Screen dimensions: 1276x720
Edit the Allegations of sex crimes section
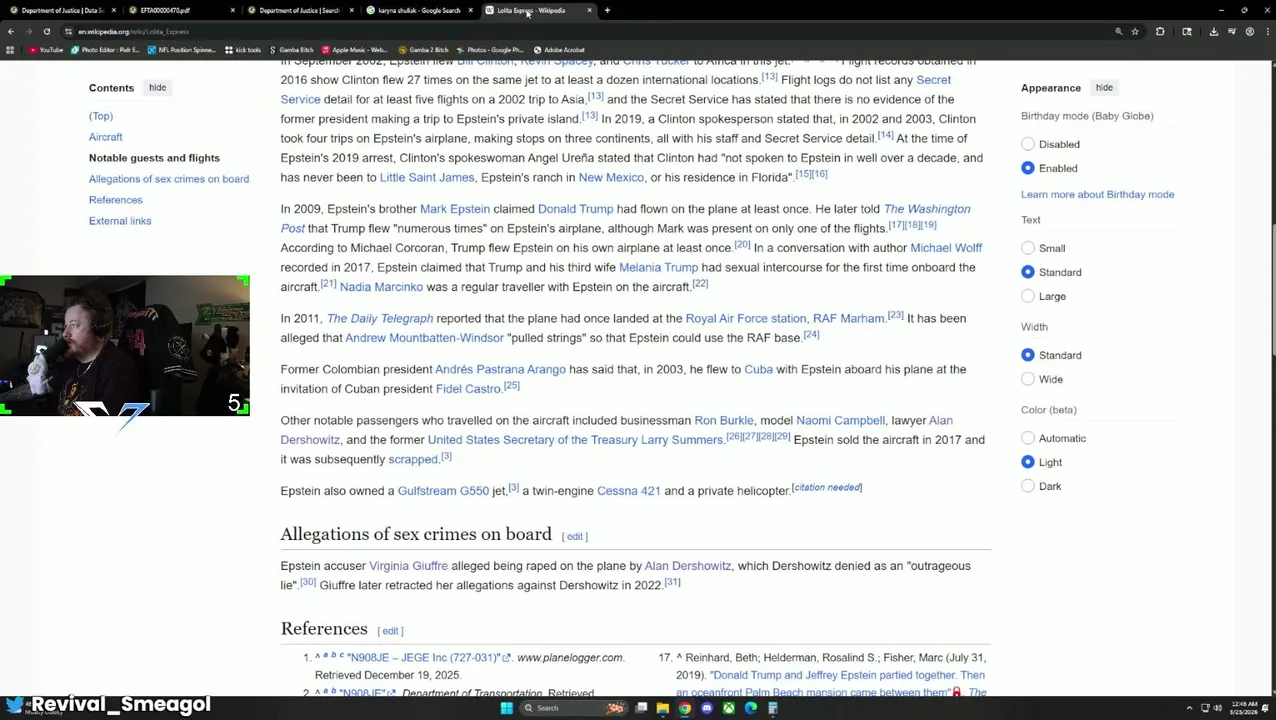coord(574,537)
